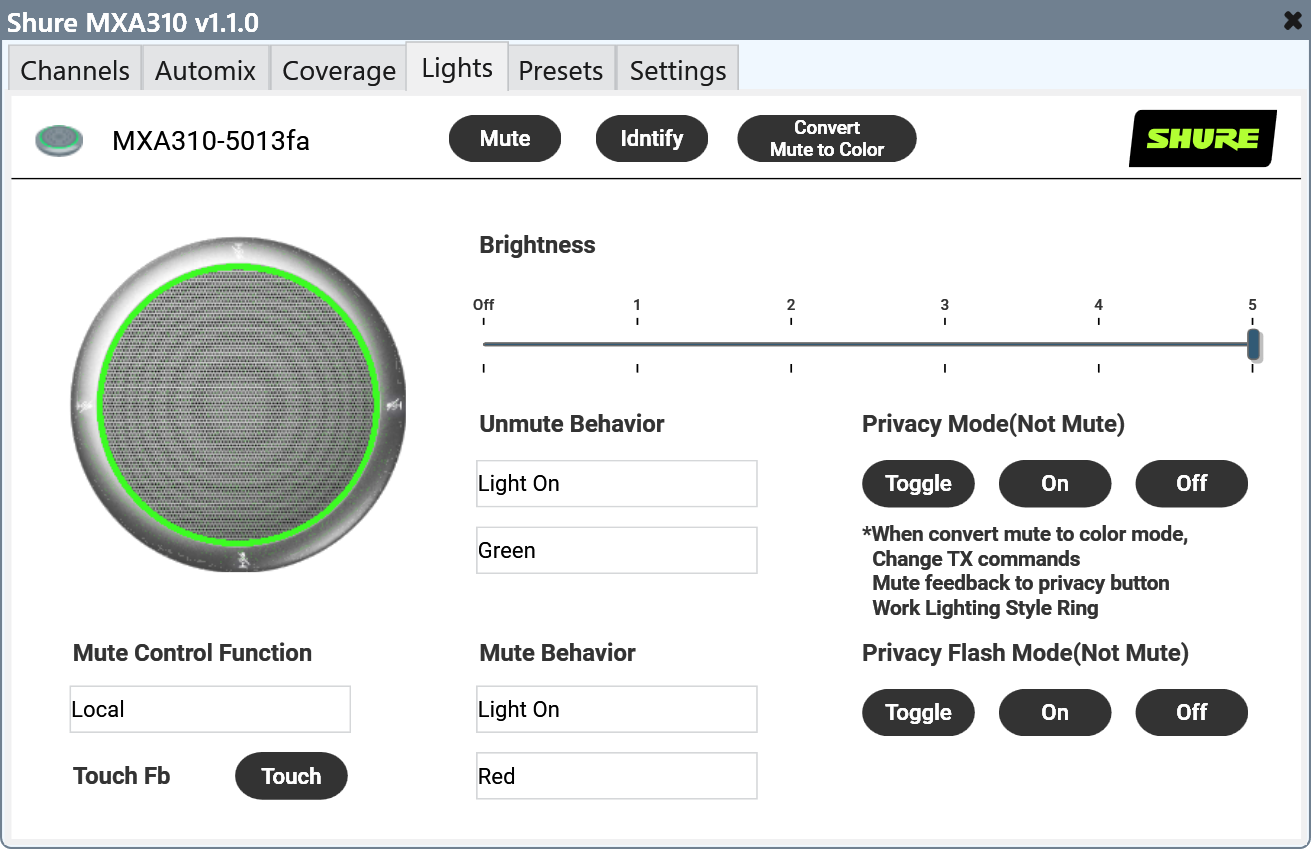
Task: Click the Brightness heading
Action: [x=538, y=245]
